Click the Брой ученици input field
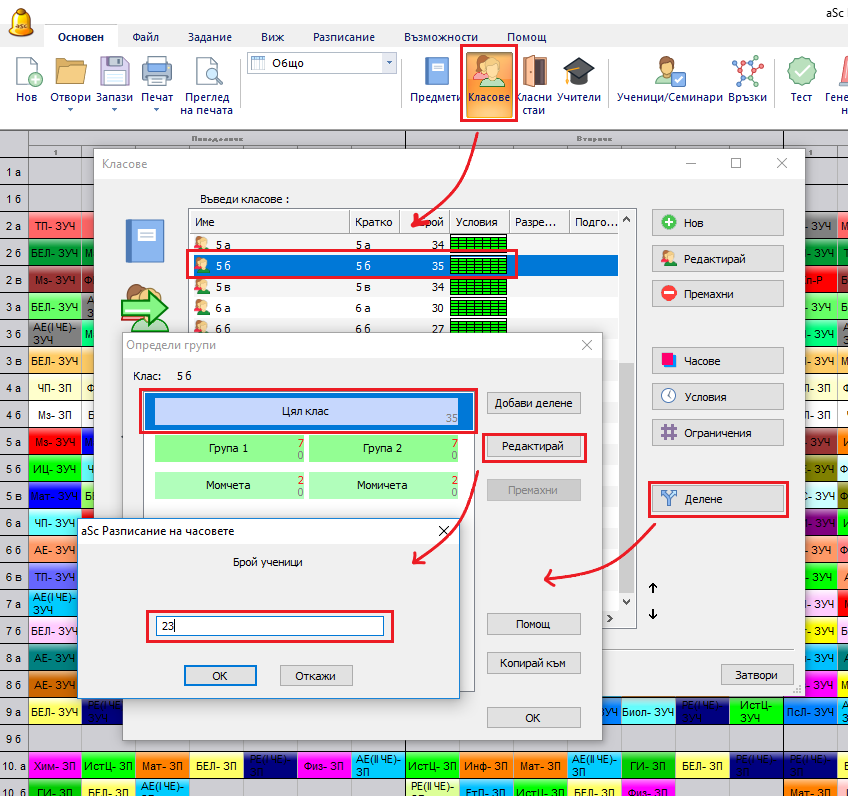Image resolution: width=848 pixels, height=796 pixels. [268, 626]
